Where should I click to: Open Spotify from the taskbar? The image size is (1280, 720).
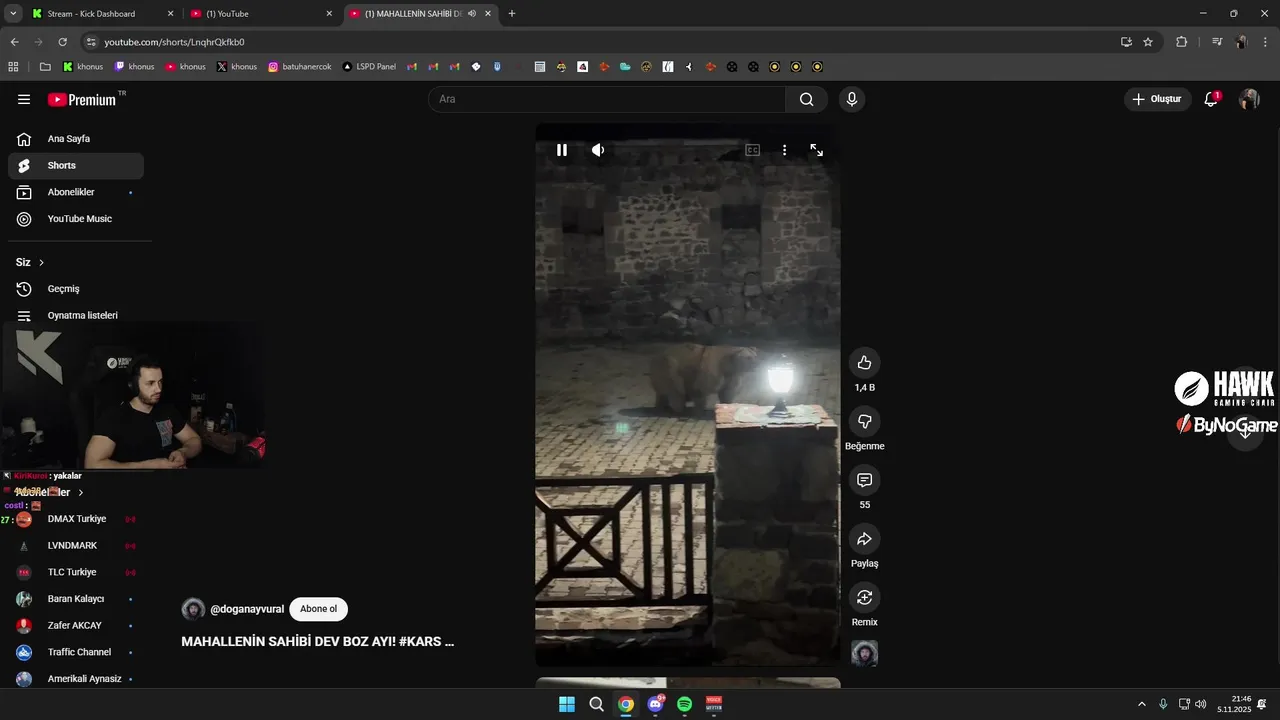685,704
